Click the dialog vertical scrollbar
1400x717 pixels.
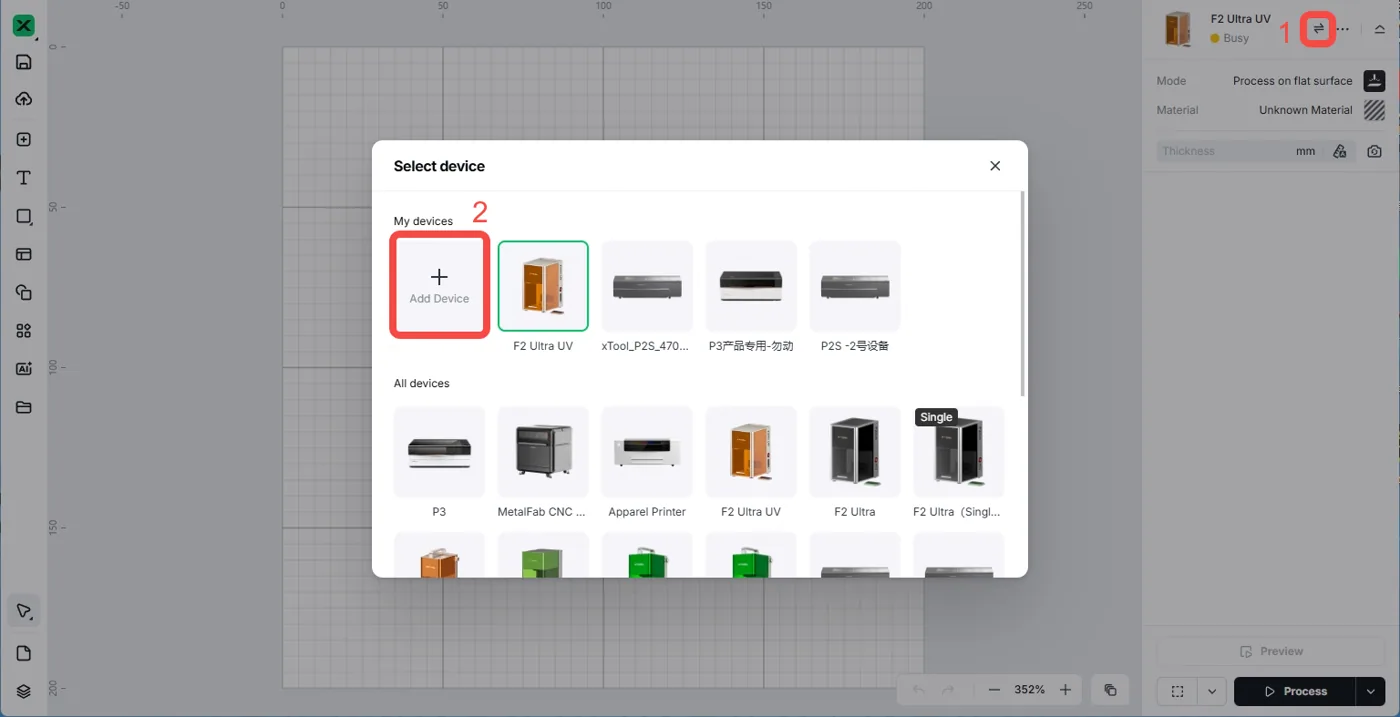(1022, 294)
